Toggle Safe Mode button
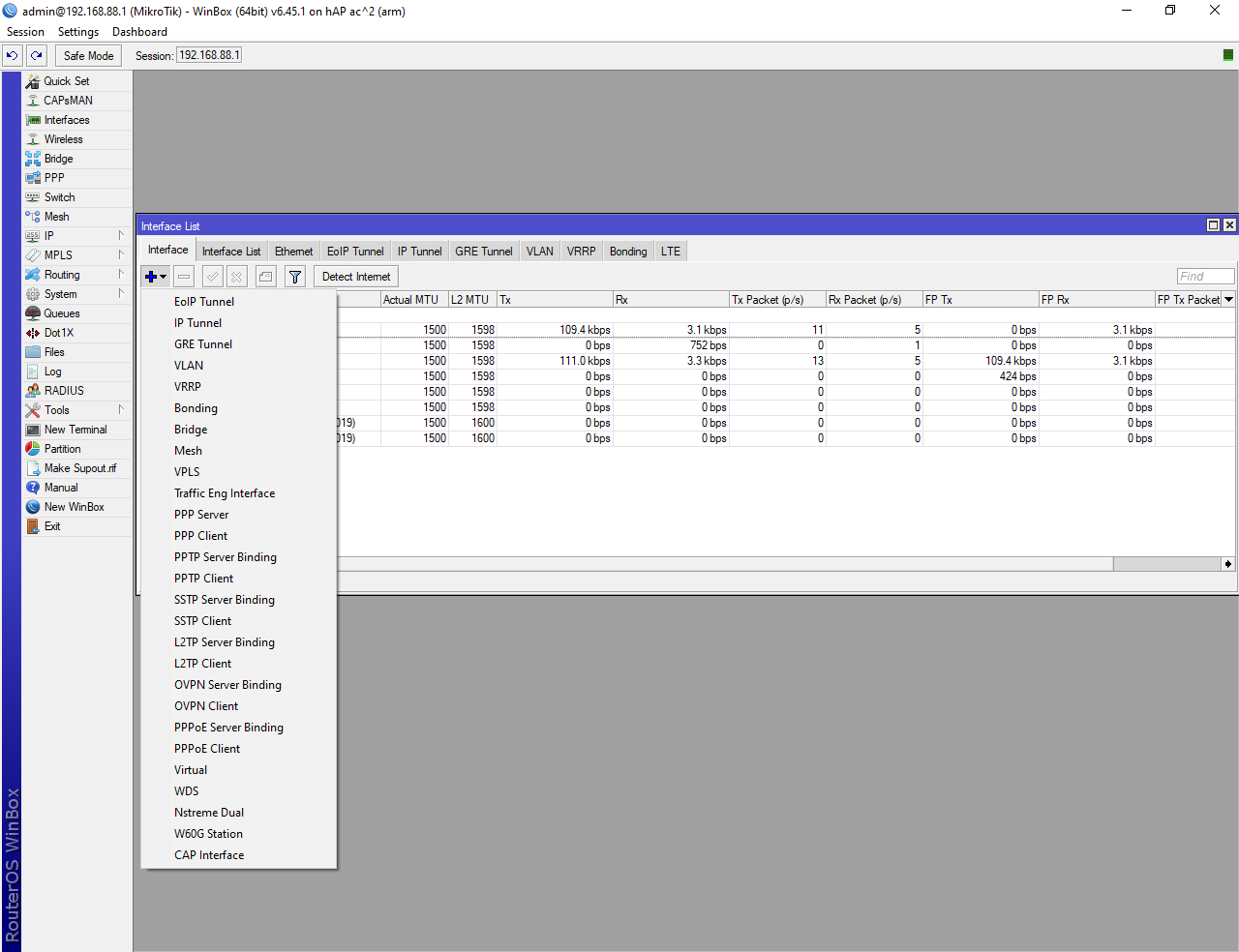Screen dimensions: 1239x952 [x=88, y=56]
